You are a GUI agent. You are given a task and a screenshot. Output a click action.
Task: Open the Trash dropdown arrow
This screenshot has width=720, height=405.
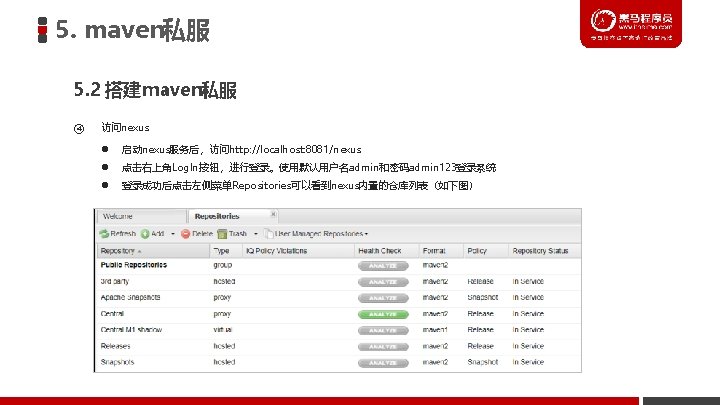[x=256, y=234]
